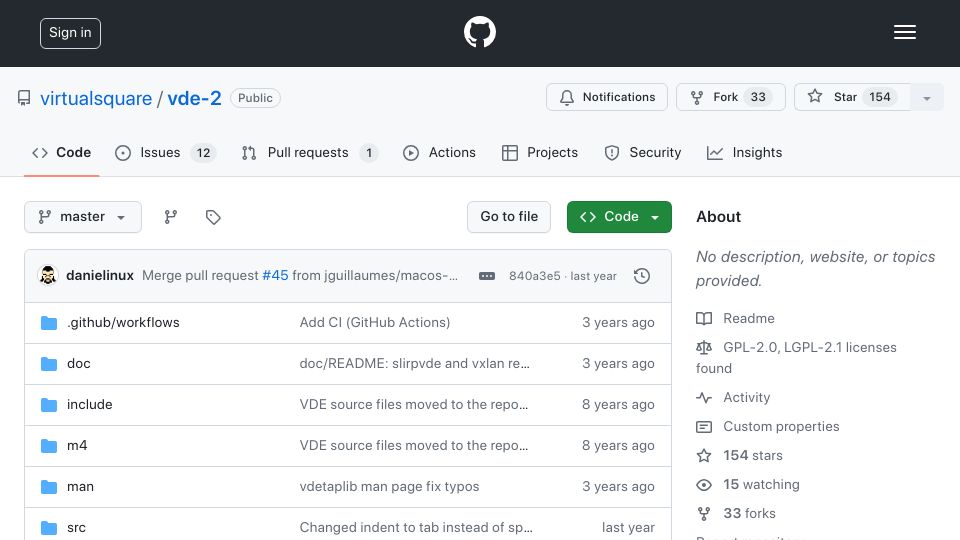Screen dimensions: 960x540
Task: Click the Public visibility label
Action: pyautogui.click(x=255, y=98)
